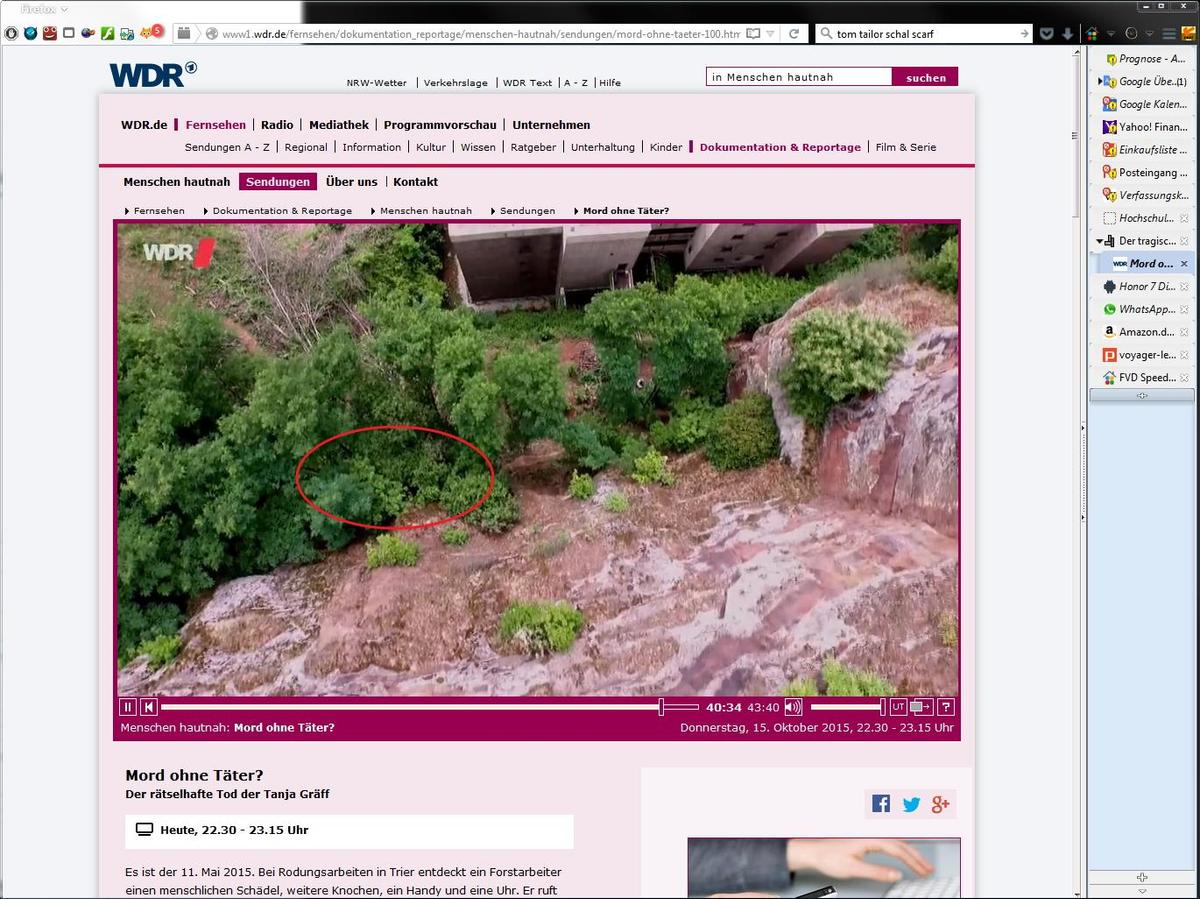Switch to the Sendungen tab
This screenshot has width=1200, height=899.
(278, 182)
